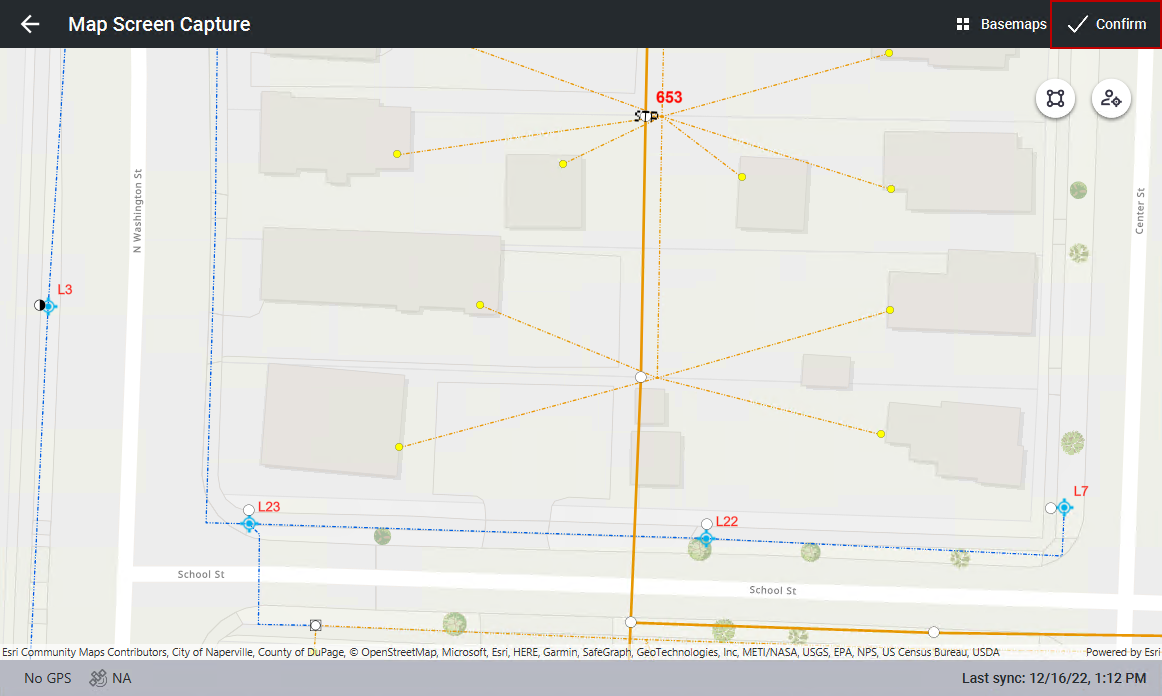Go back using the arrow icon
This screenshot has width=1162, height=696.
coord(30,24)
